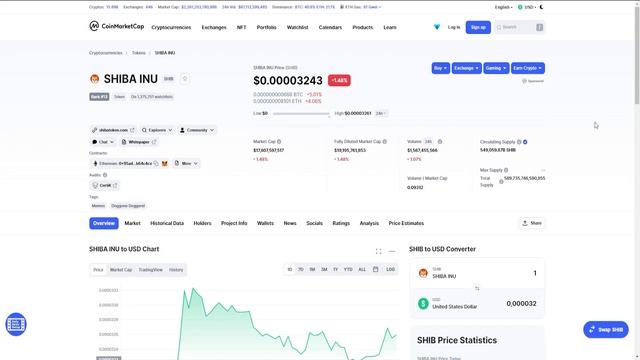640x360 pixels.
Task: Toggle dark mode moon icon
Action: [x=542, y=7]
